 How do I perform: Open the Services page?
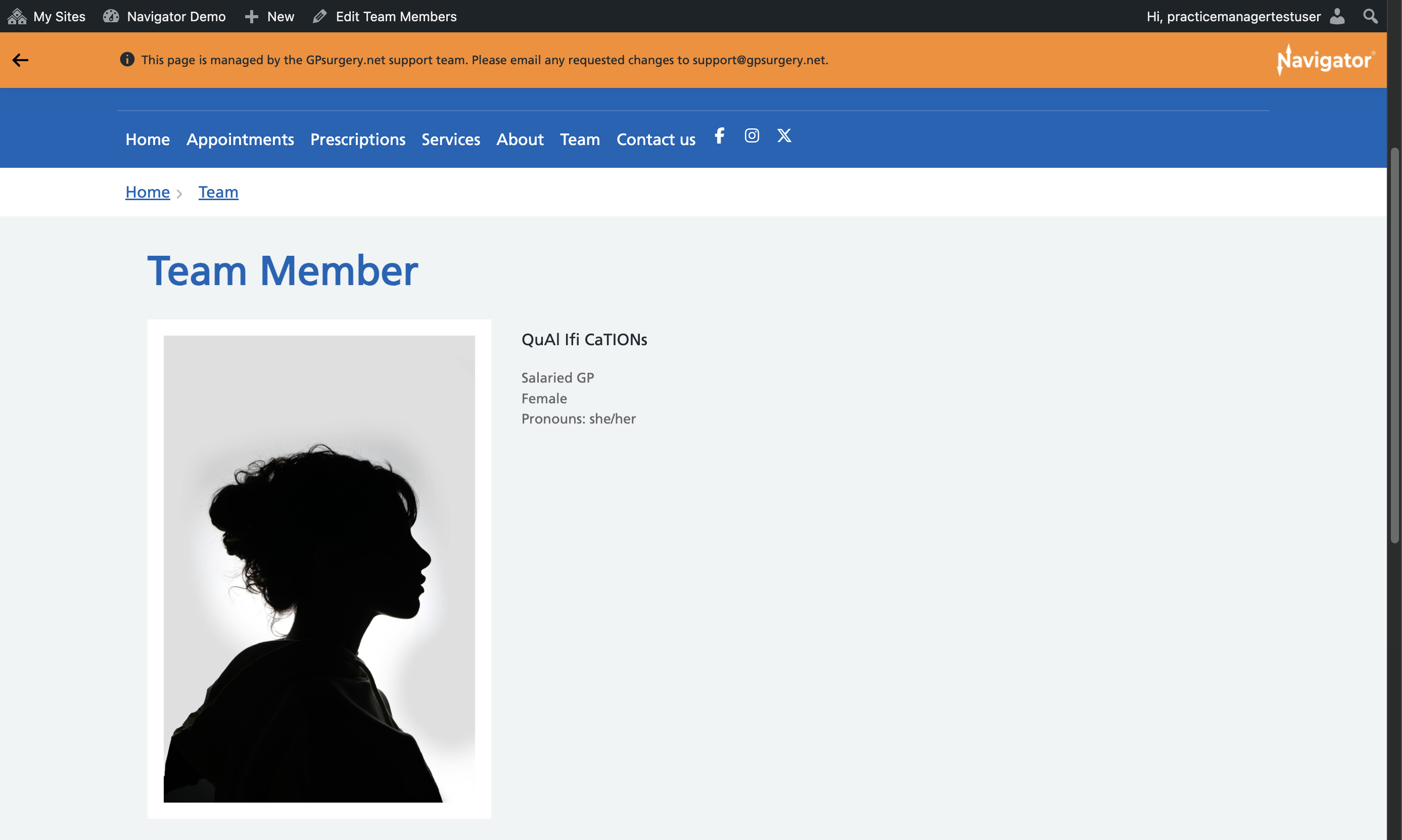(450, 139)
